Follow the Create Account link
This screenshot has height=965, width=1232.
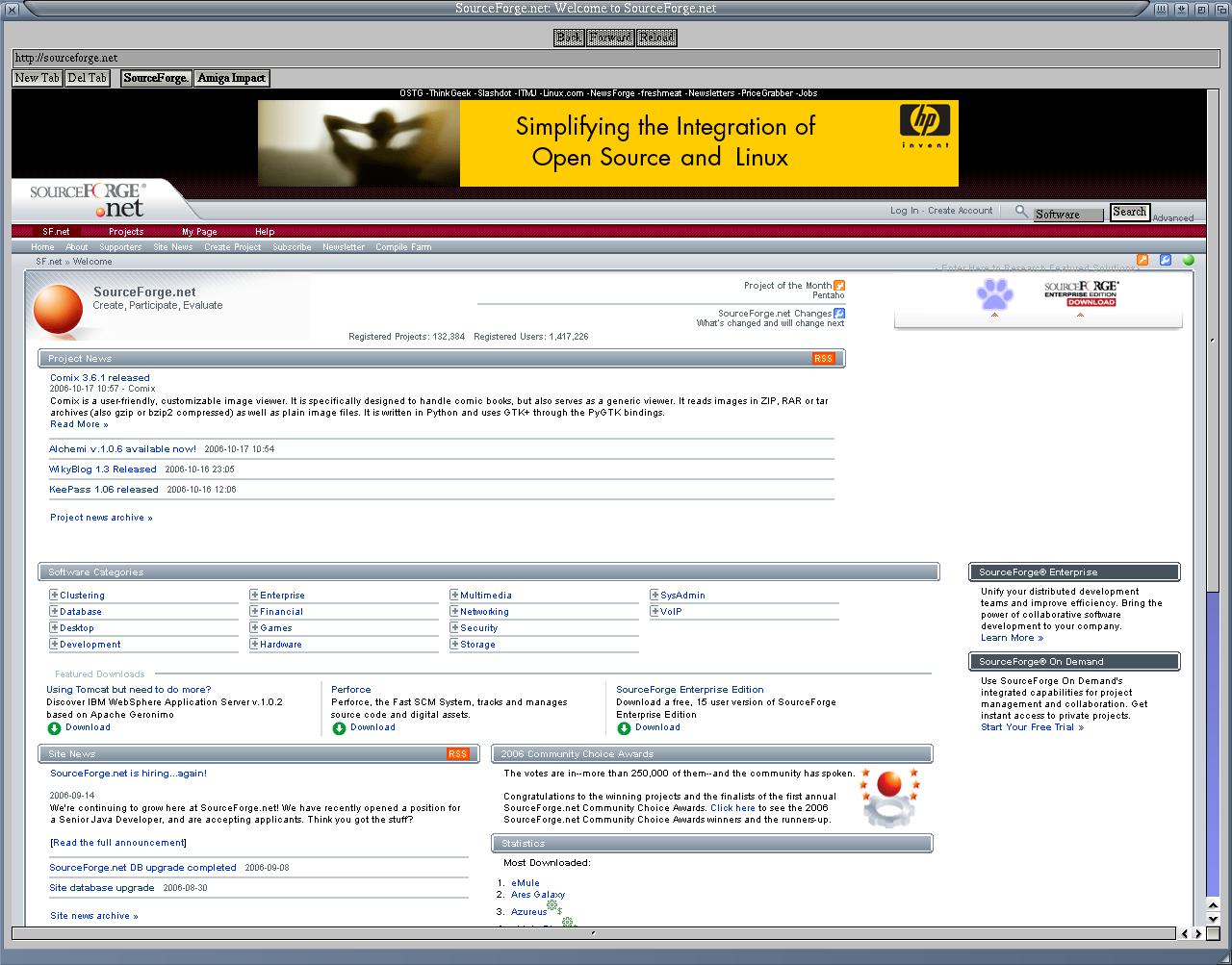tap(960, 211)
